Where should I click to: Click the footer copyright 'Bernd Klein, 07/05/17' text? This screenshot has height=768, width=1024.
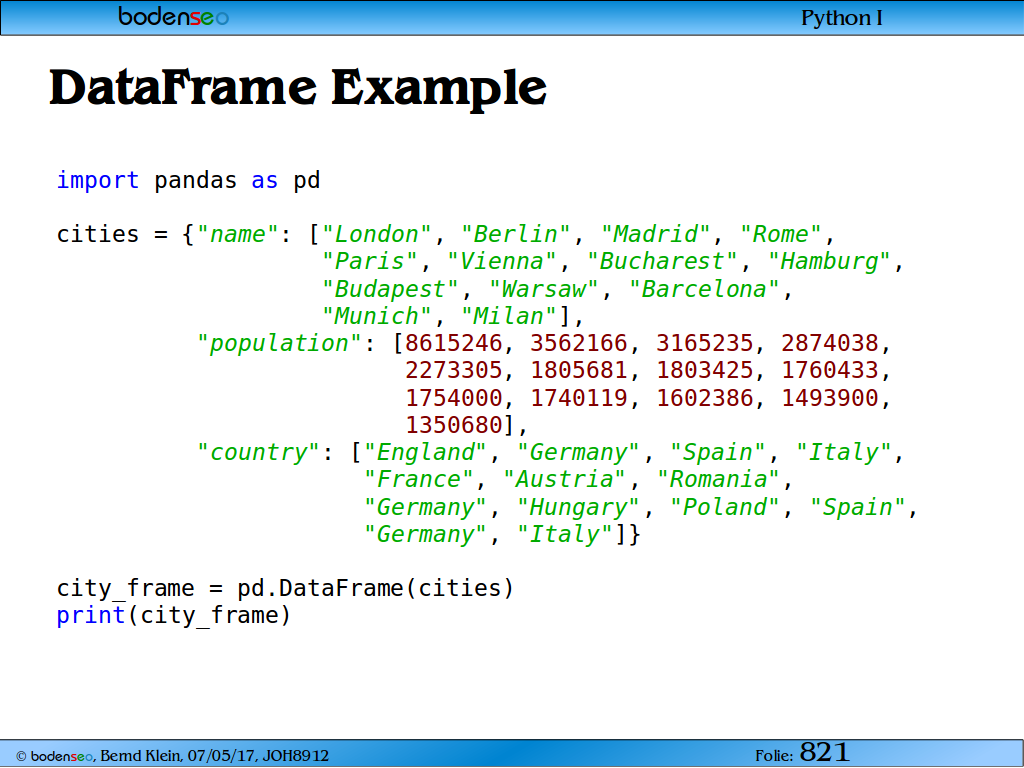(180, 756)
